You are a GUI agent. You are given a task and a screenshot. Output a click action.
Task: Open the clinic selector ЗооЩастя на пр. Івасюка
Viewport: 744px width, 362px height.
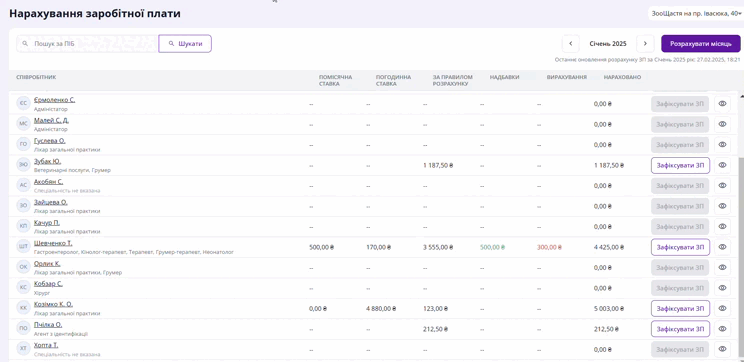(x=696, y=13)
